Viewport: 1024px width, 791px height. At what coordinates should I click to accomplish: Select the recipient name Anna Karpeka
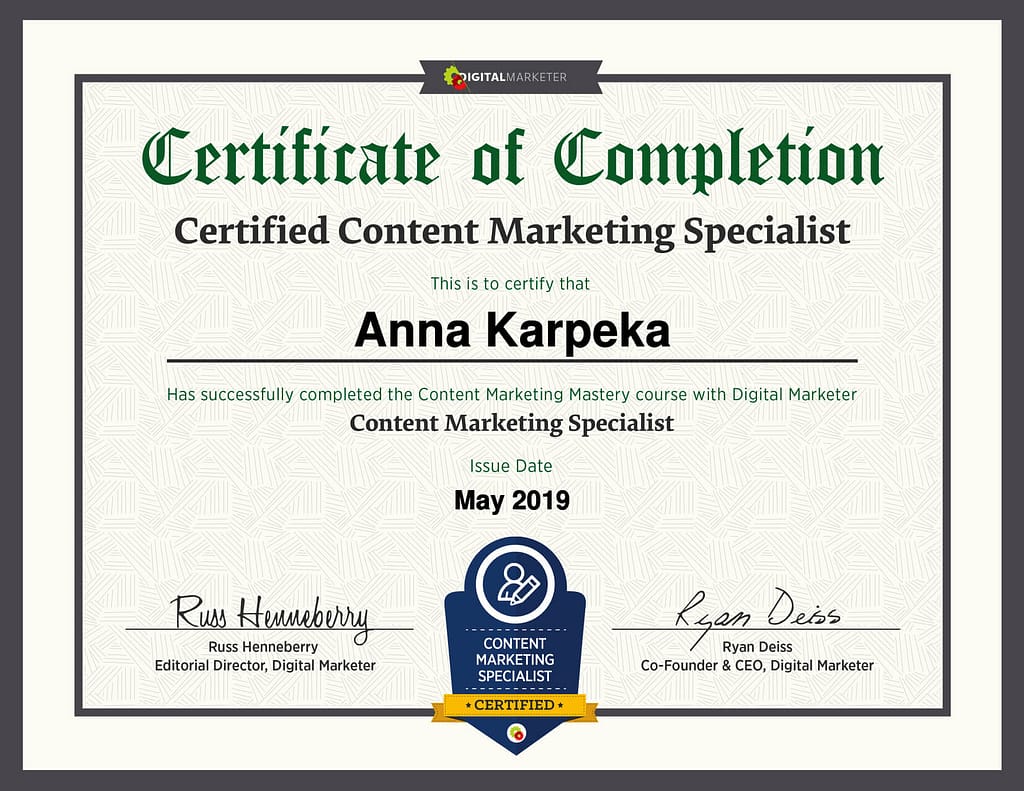pos(512,330)
